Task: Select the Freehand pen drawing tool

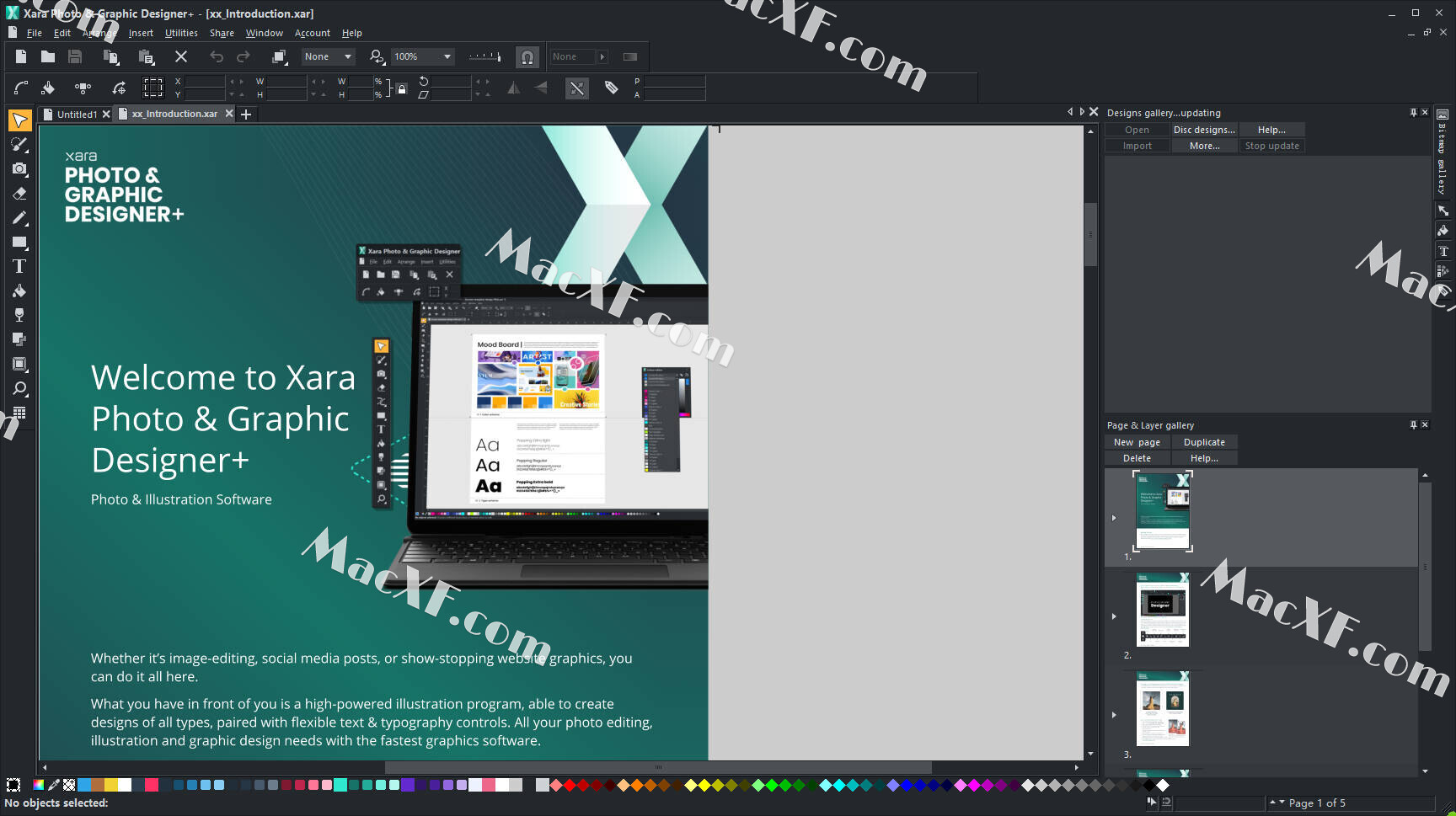Action: (19, 218)
